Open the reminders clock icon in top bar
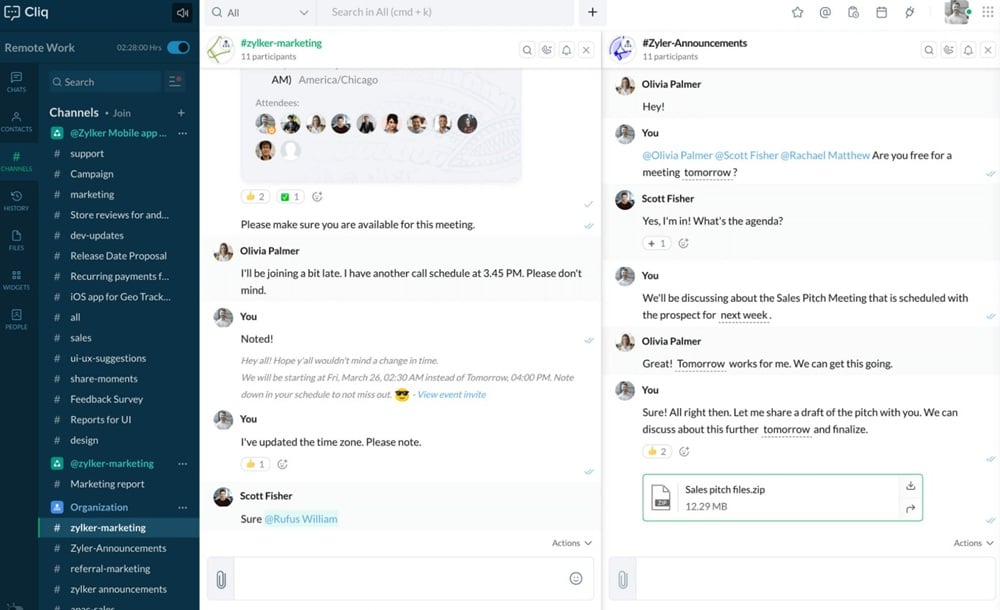1000x610 pixels. tap(853, 12)
